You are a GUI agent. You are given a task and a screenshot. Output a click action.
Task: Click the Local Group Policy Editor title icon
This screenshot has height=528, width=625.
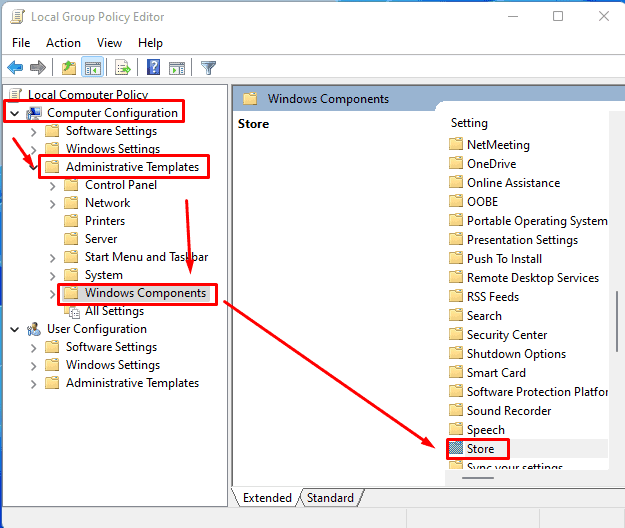point(17,17)
